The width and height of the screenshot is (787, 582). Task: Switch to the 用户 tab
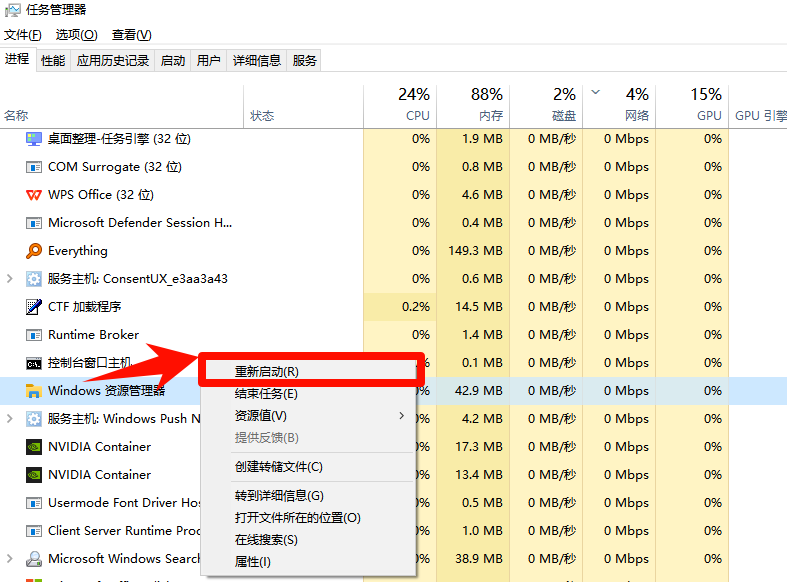coord(209,61)
